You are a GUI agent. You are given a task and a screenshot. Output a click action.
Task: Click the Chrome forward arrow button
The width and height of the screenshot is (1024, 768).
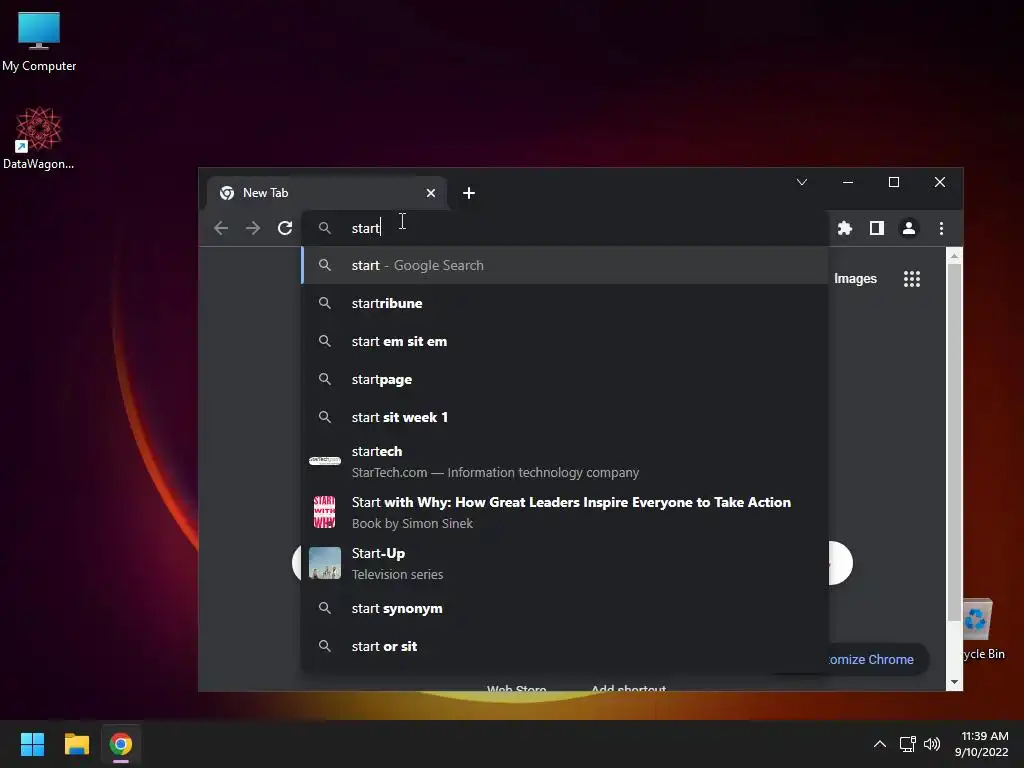[253, 228]
